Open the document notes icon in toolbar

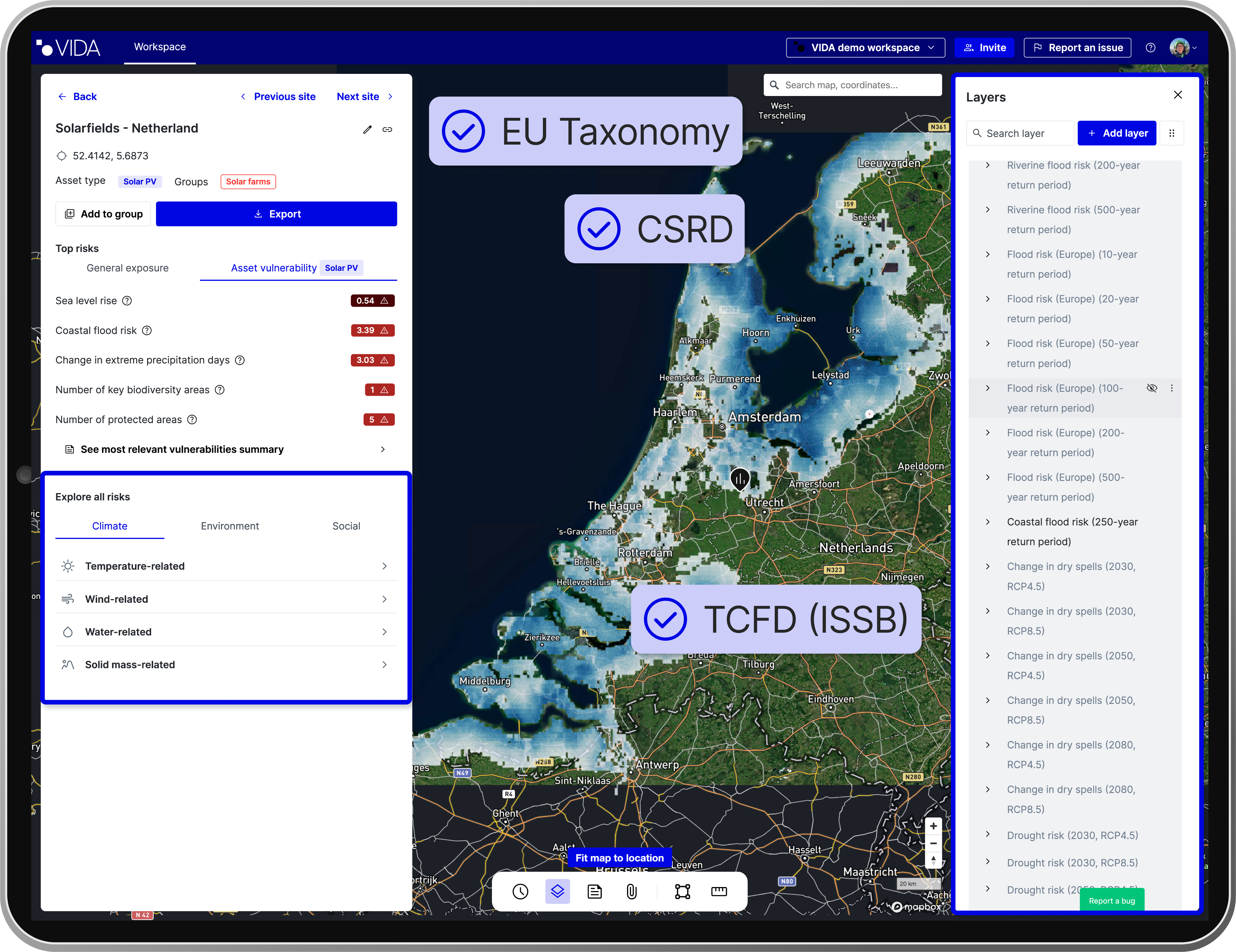(594, 891)
